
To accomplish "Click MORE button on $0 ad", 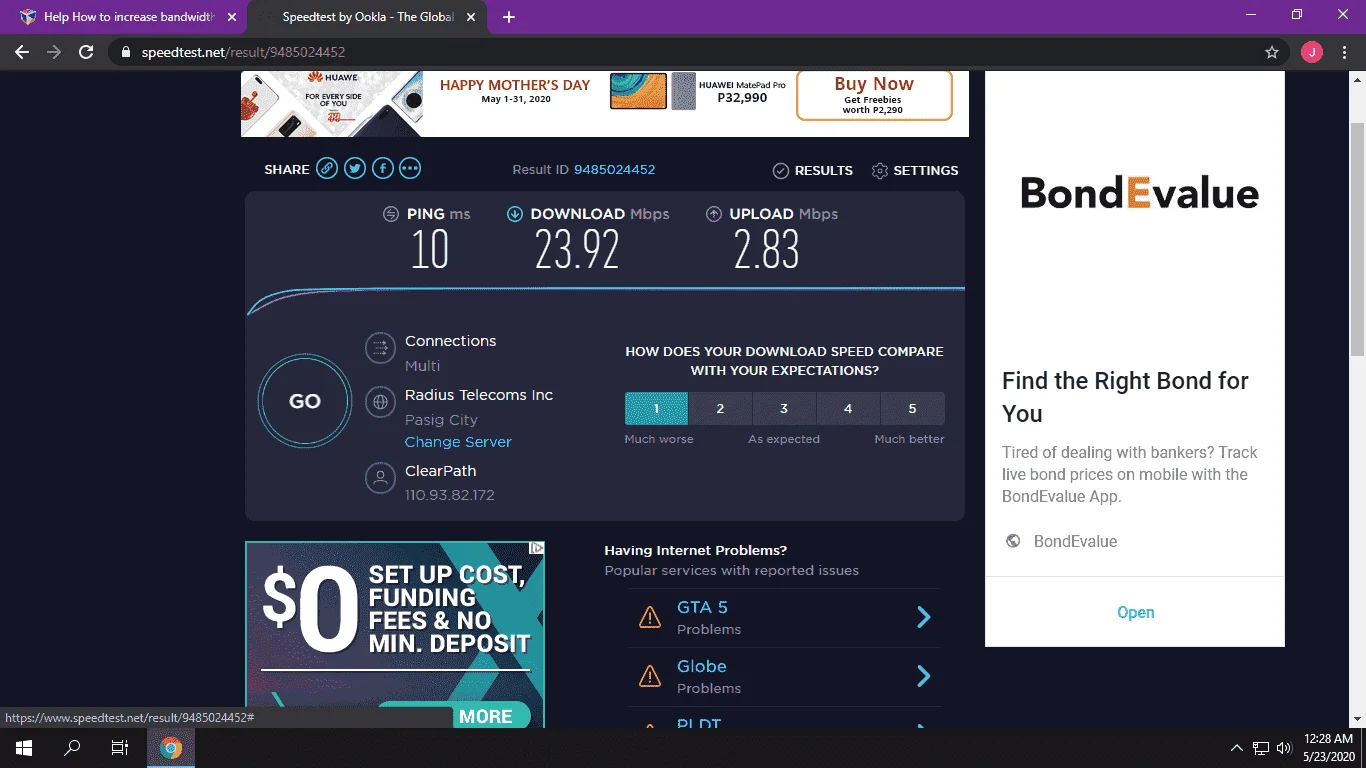I will 486,716.
